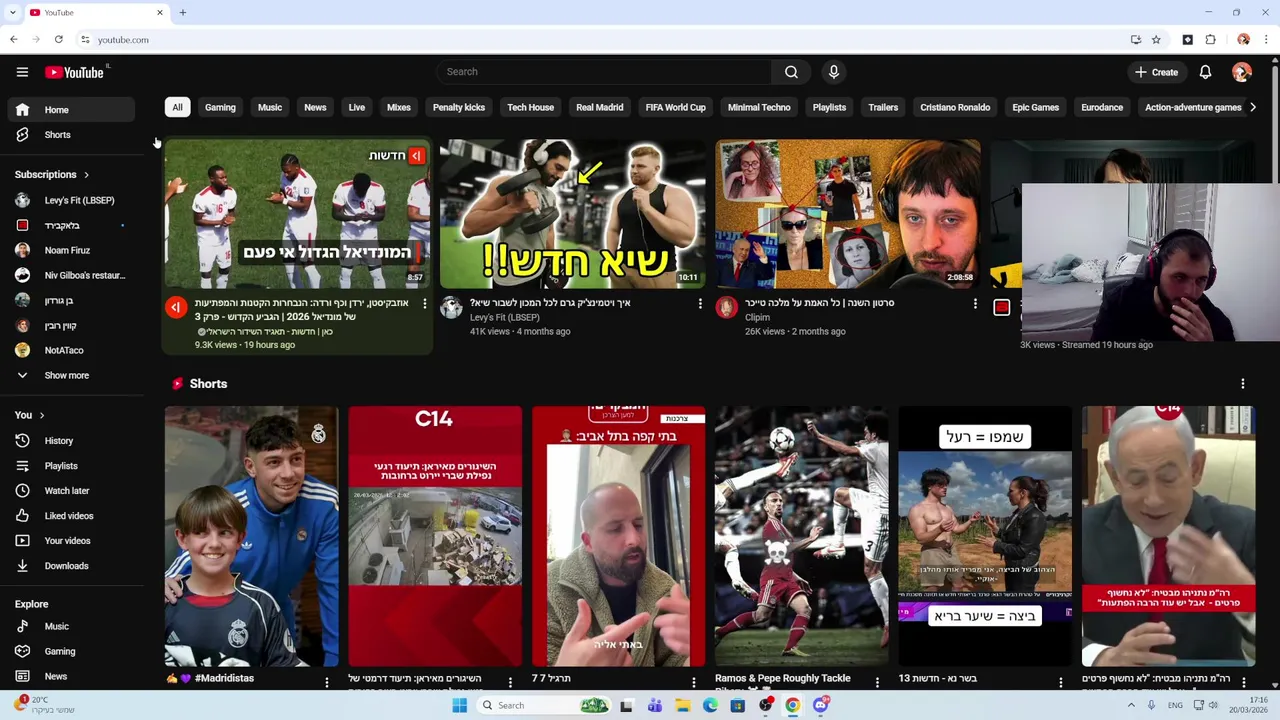Open options menu for Clipim video
This screenshot has width=1280, height=720.
tap(975, 303)
